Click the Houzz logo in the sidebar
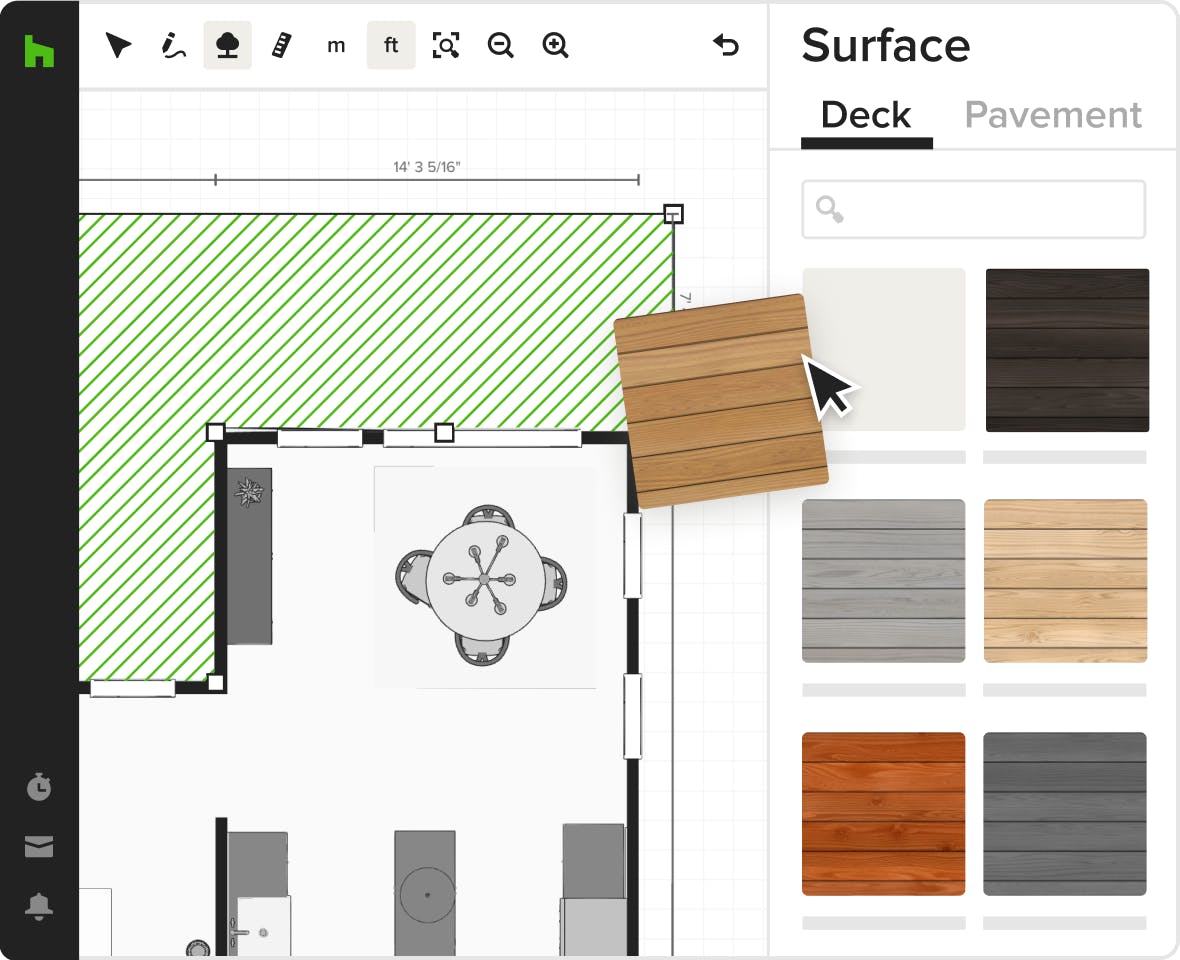This screenshot has height=960, width=1180. tap(39, 51)
